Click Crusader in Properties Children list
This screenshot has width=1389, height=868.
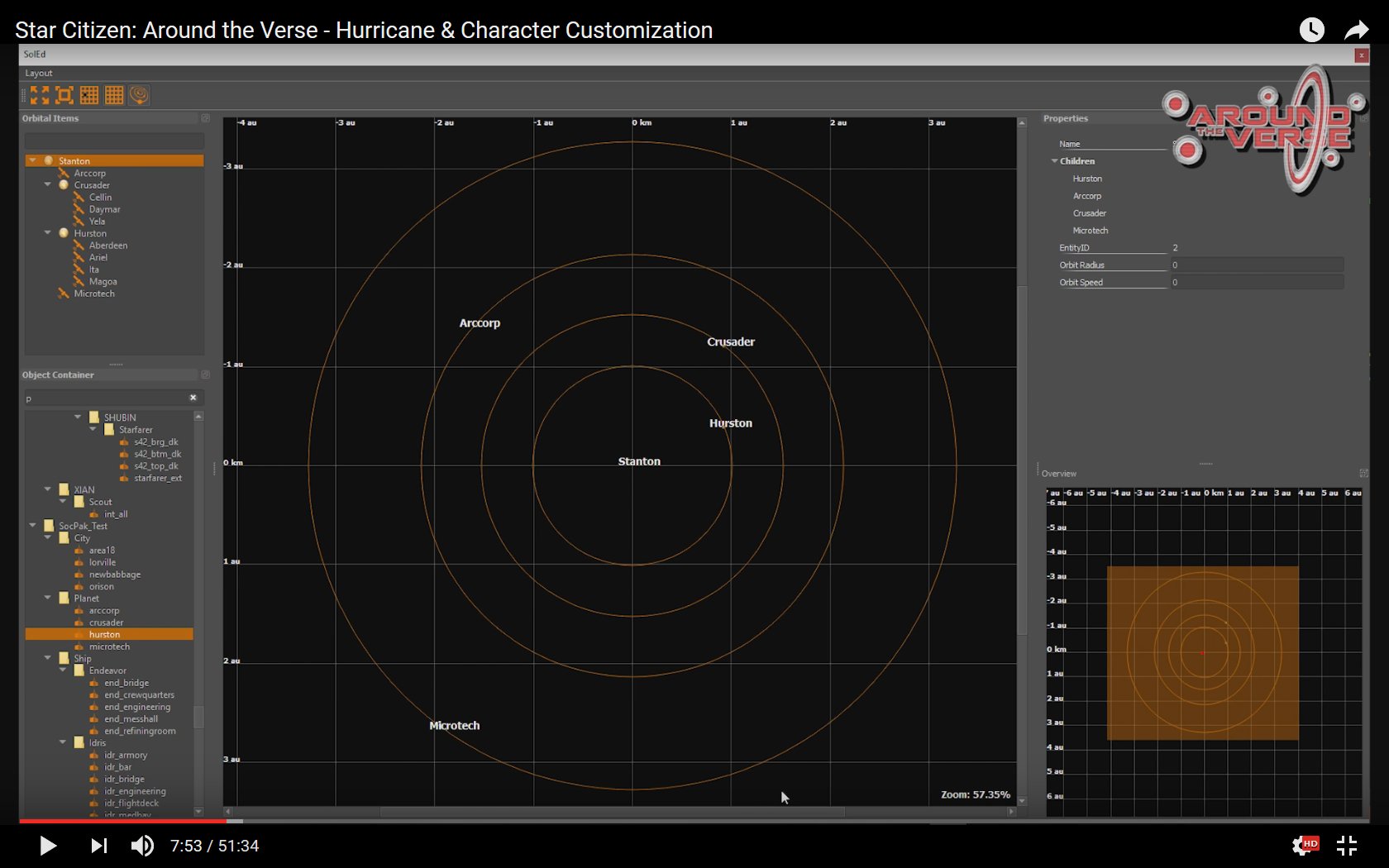coord(1090,213)
